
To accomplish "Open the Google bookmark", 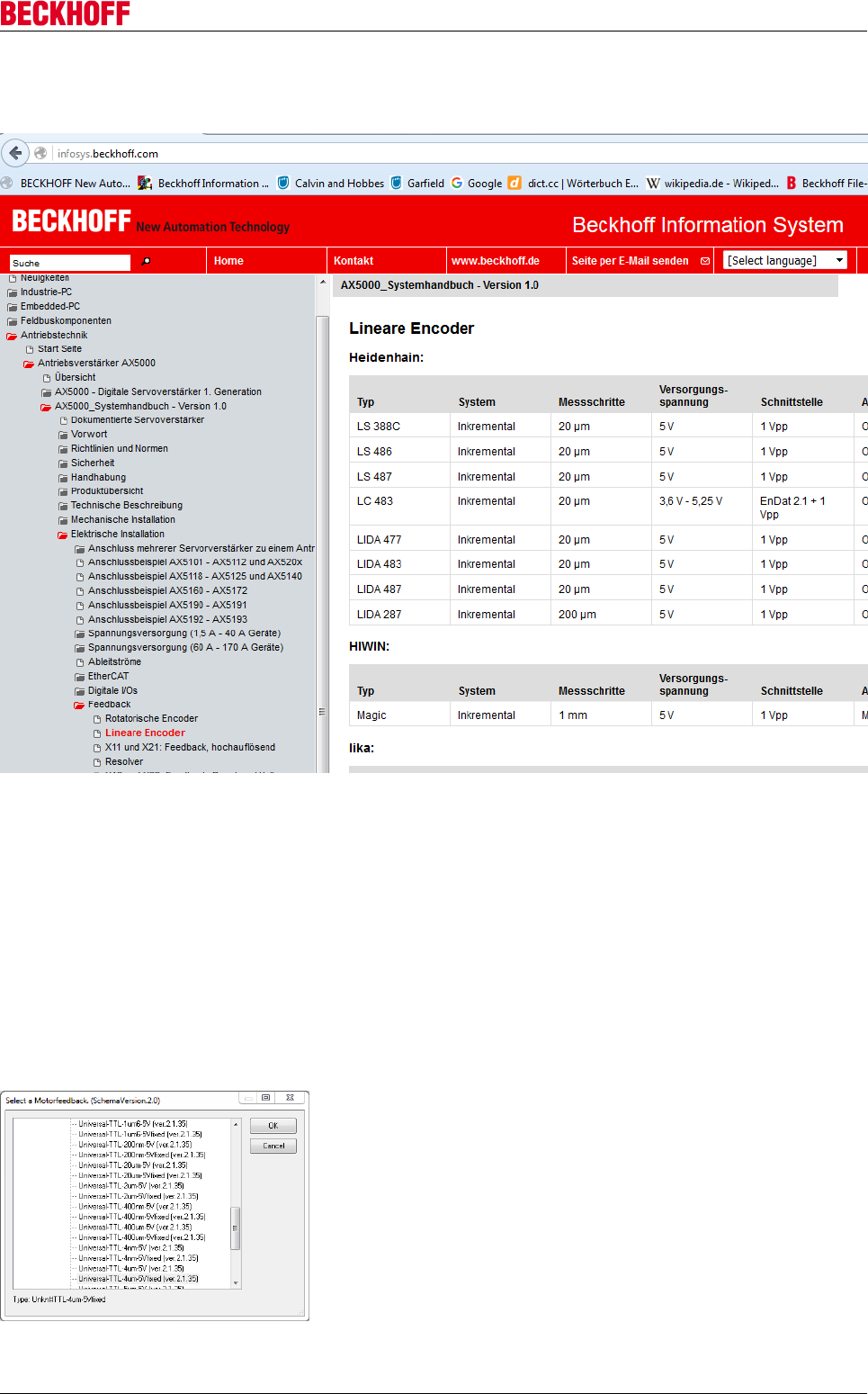I will pos(477,183).
